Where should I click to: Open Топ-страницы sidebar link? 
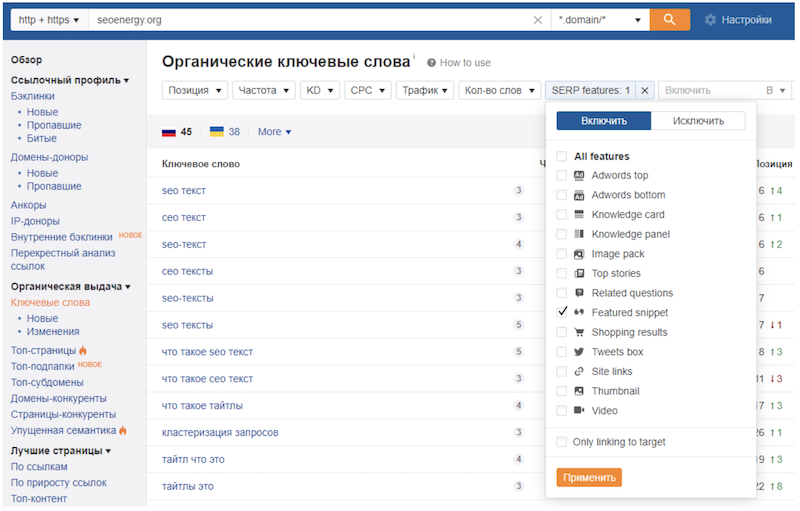(x=43, y=350)
